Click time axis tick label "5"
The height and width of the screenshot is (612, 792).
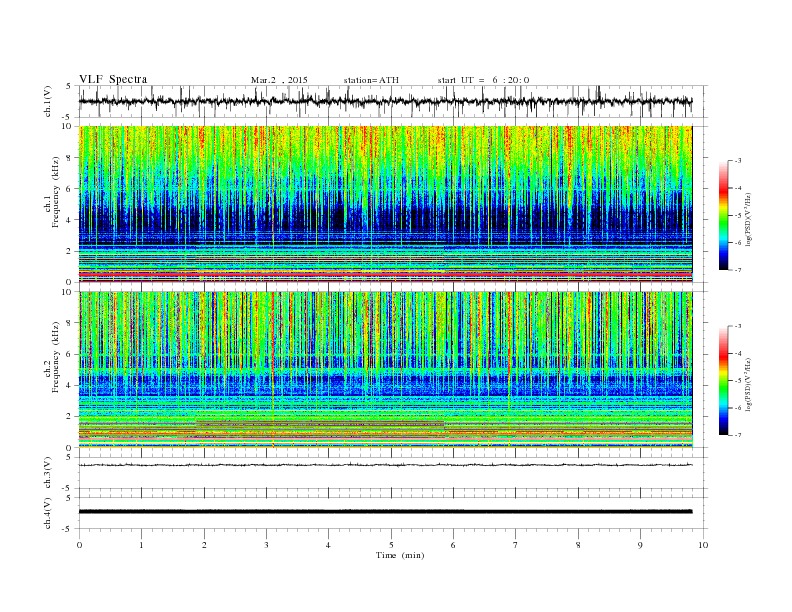pyautogui.click(x=391, y=545)
